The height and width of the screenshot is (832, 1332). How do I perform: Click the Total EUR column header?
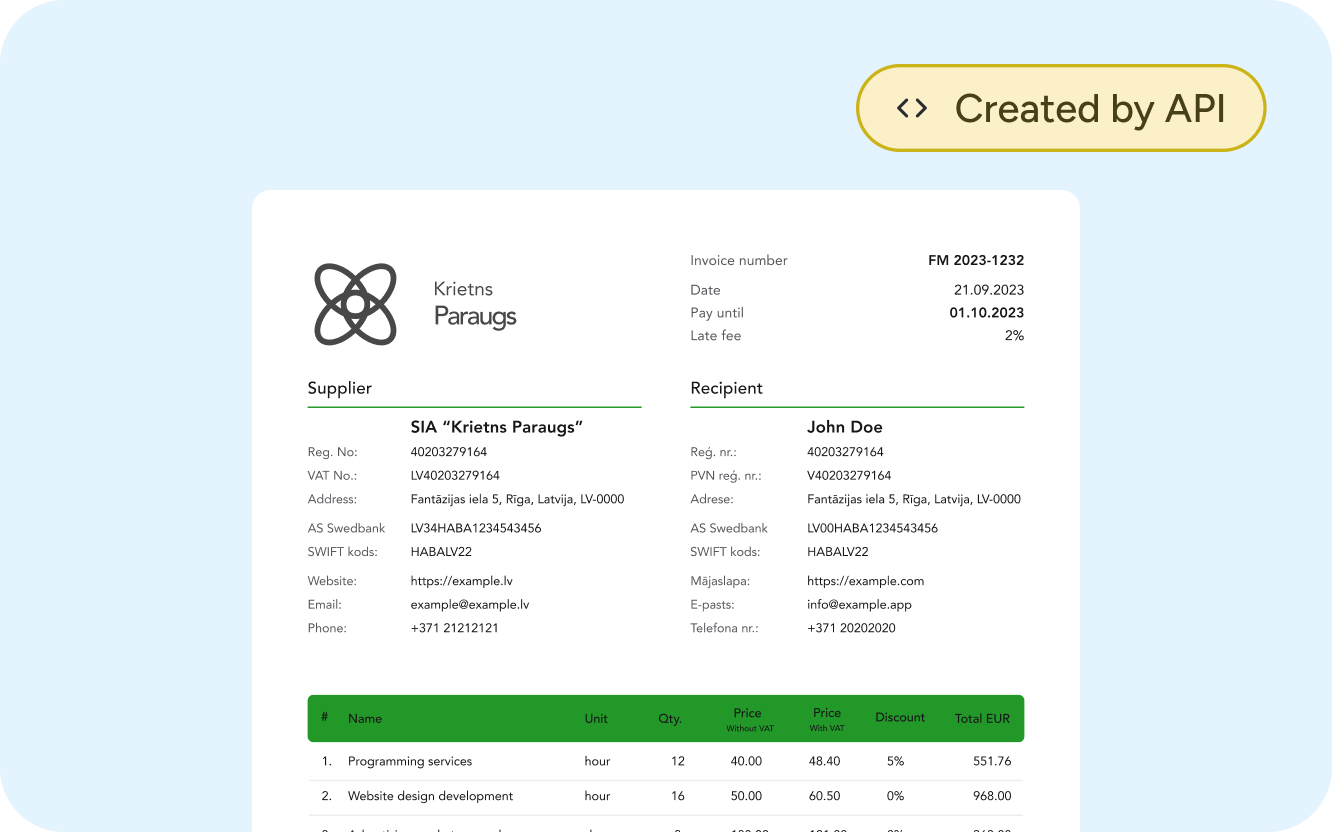983,719
